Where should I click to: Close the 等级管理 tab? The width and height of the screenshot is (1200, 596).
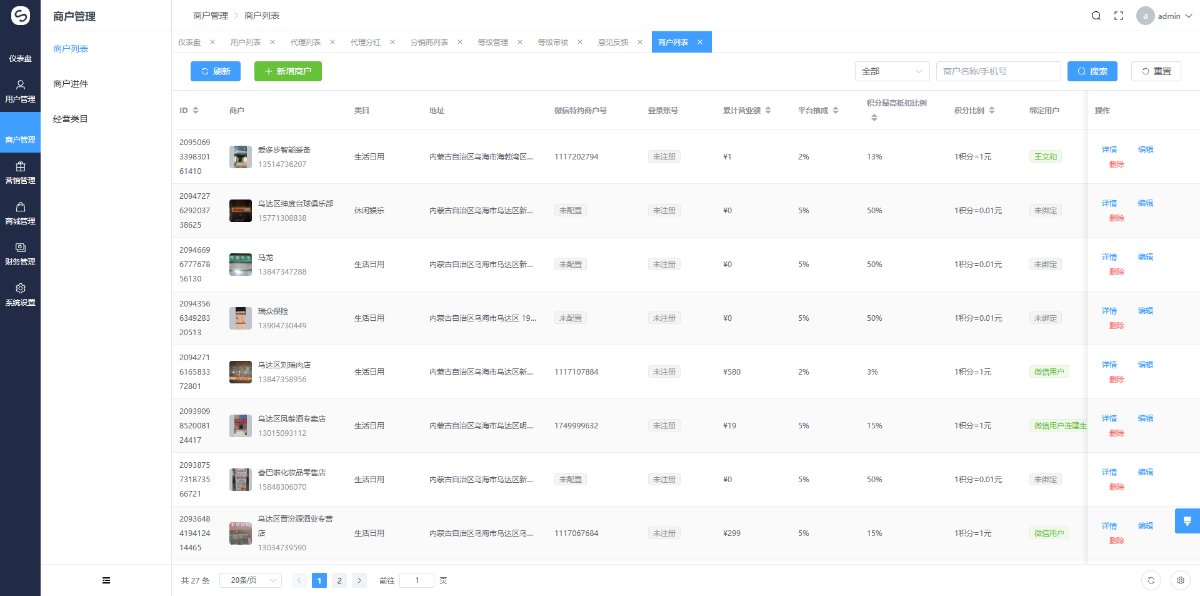click(520, 42)
